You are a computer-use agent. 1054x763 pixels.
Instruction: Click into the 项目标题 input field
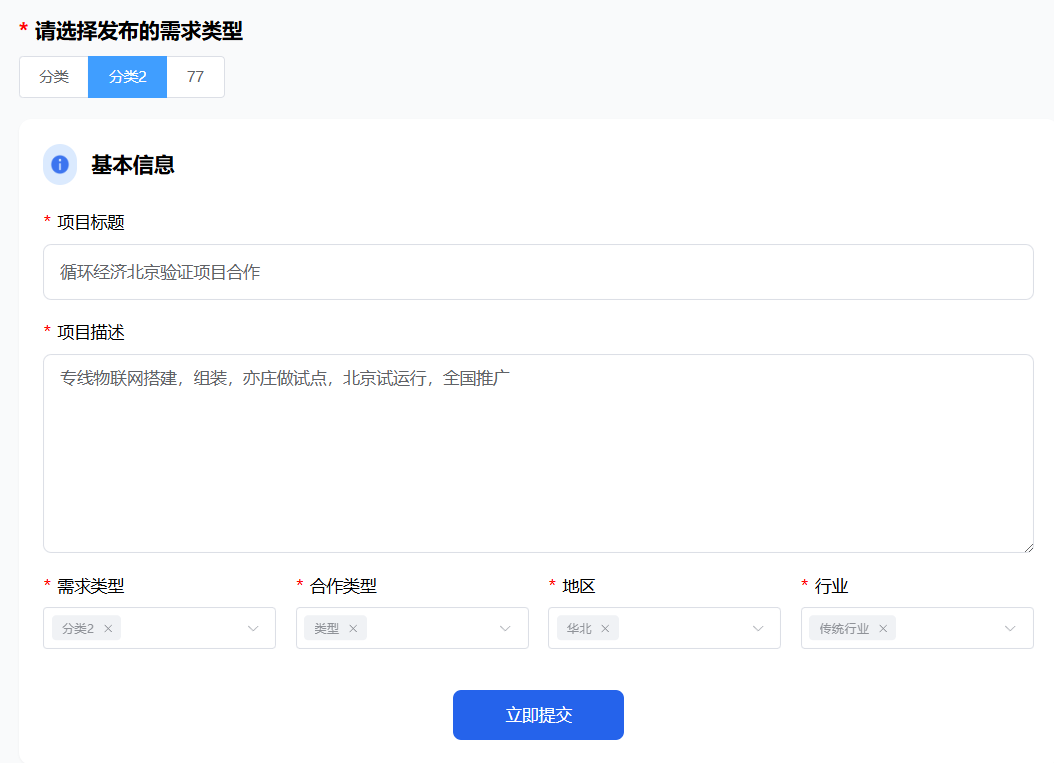pos(538,272)
